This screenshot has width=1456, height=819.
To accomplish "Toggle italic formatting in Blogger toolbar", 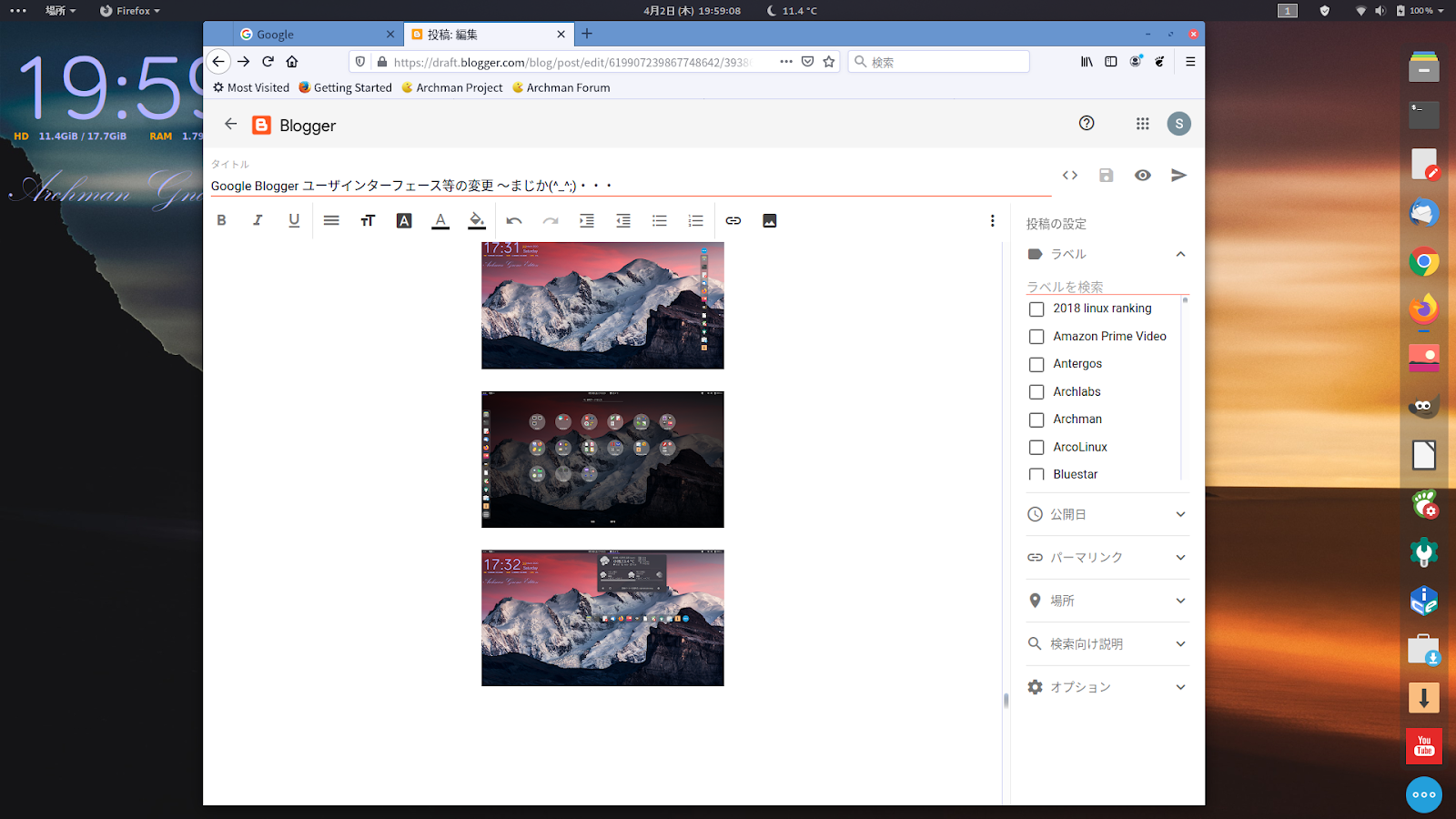I will tap(258, 220).
